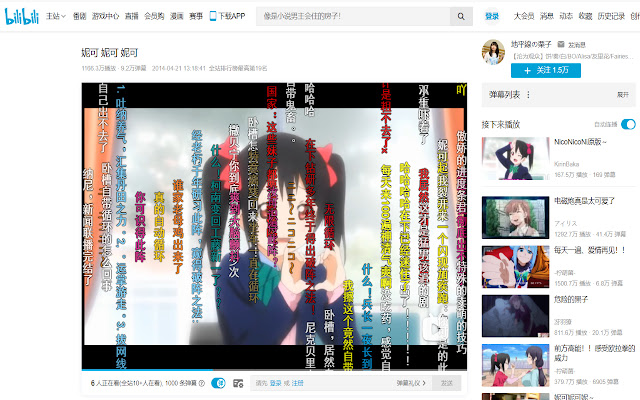Click the help question-mark icon beside 弹幕 count
640x400 pixels.
coord(202,383)
